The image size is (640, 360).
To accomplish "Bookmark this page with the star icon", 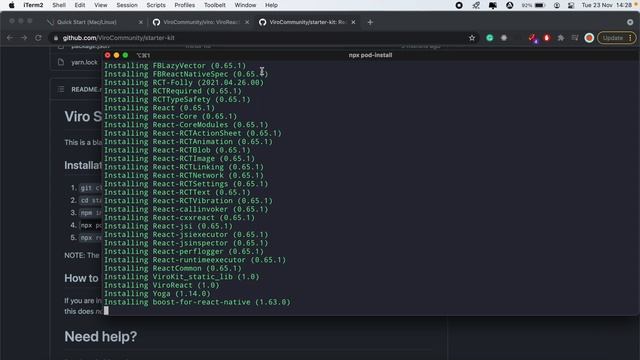I will pos(472,38).
